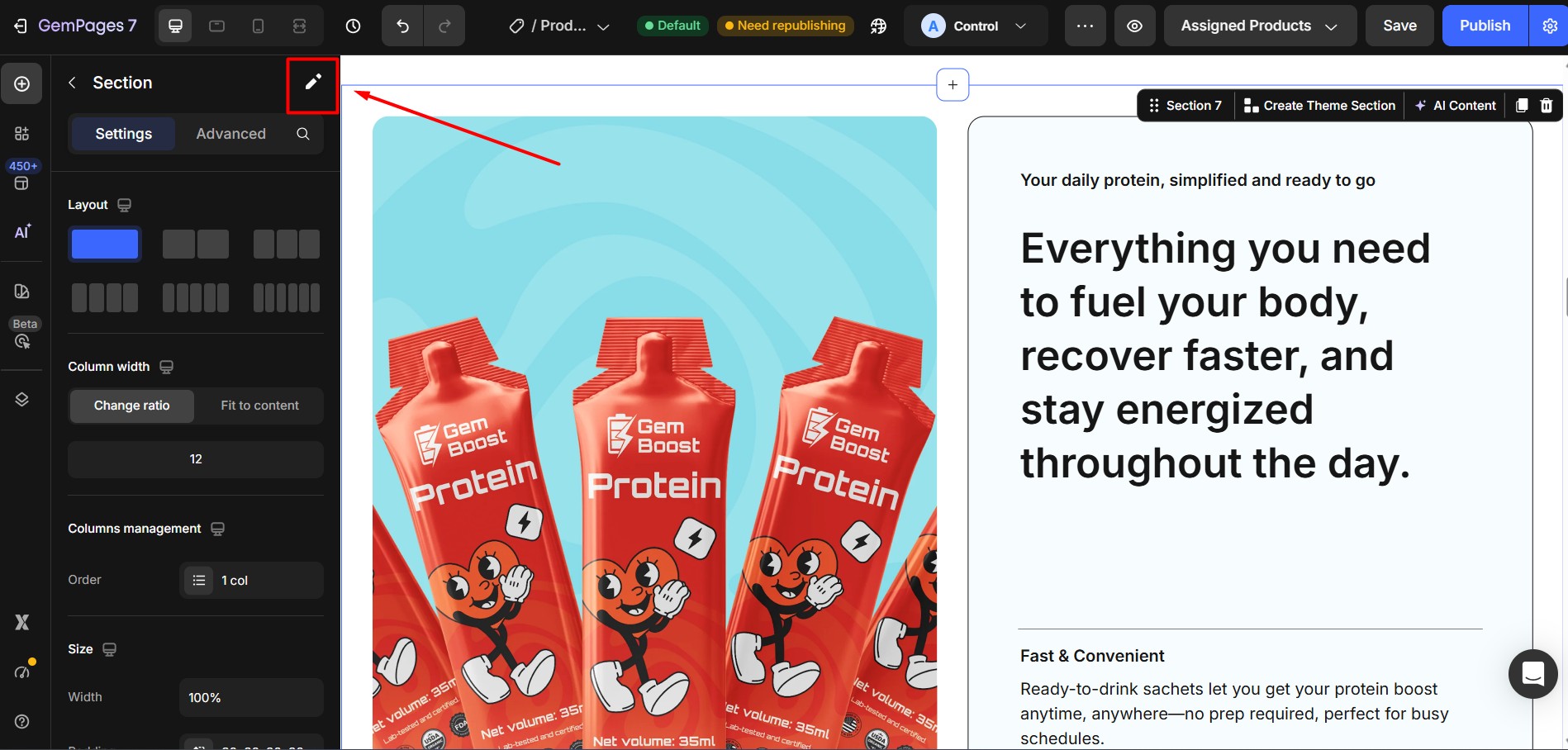This screenshot has height=750, width=1568.
Task: Open the layers panel icon in sidebar
Action: click(22, 400)
